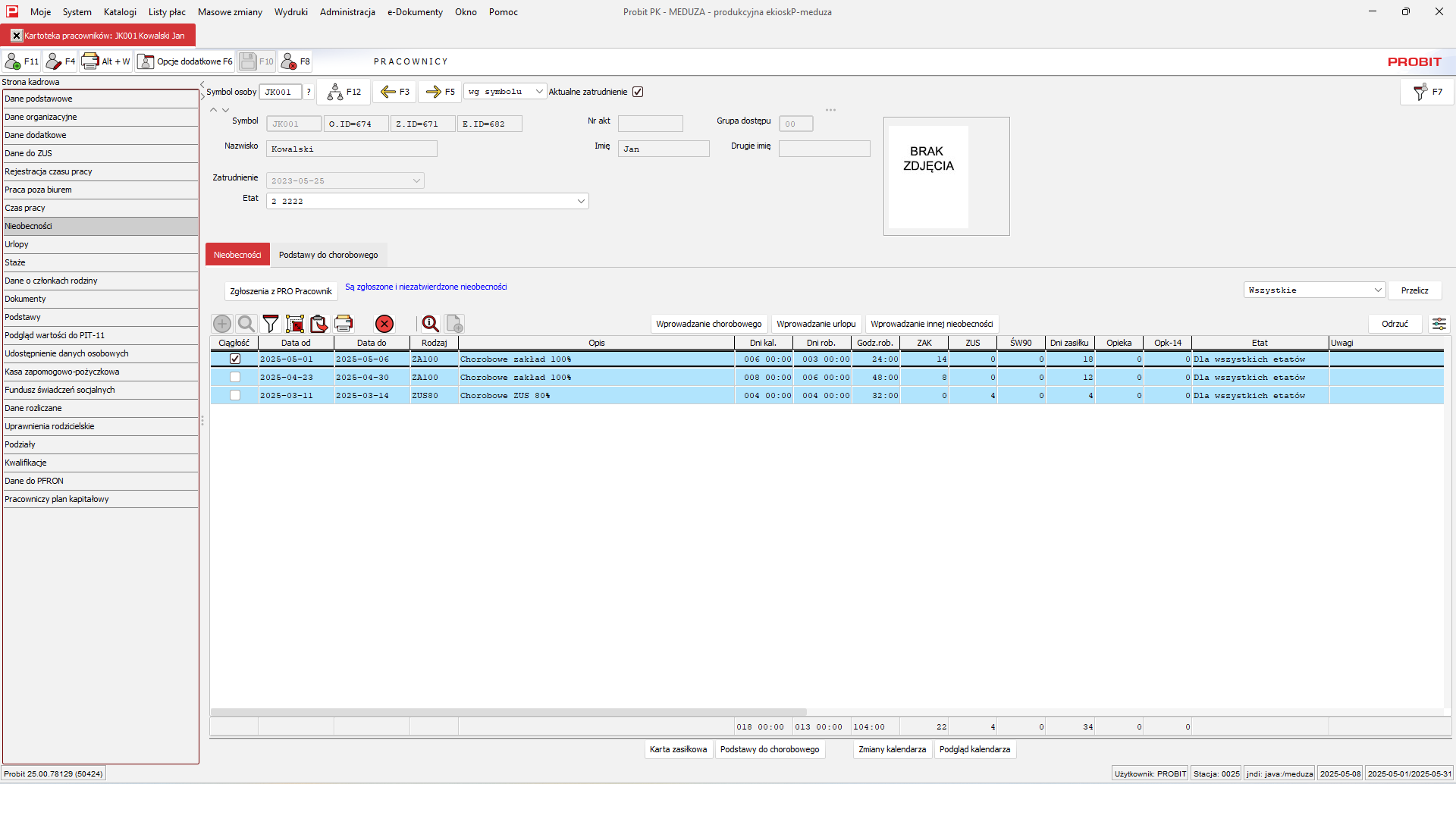The width and height of the screenshot is (1456, 819).
Task: Uncheck Ciągłość for 2025-05-01 row
Action: pyautogui.click(x=235, y=359)
